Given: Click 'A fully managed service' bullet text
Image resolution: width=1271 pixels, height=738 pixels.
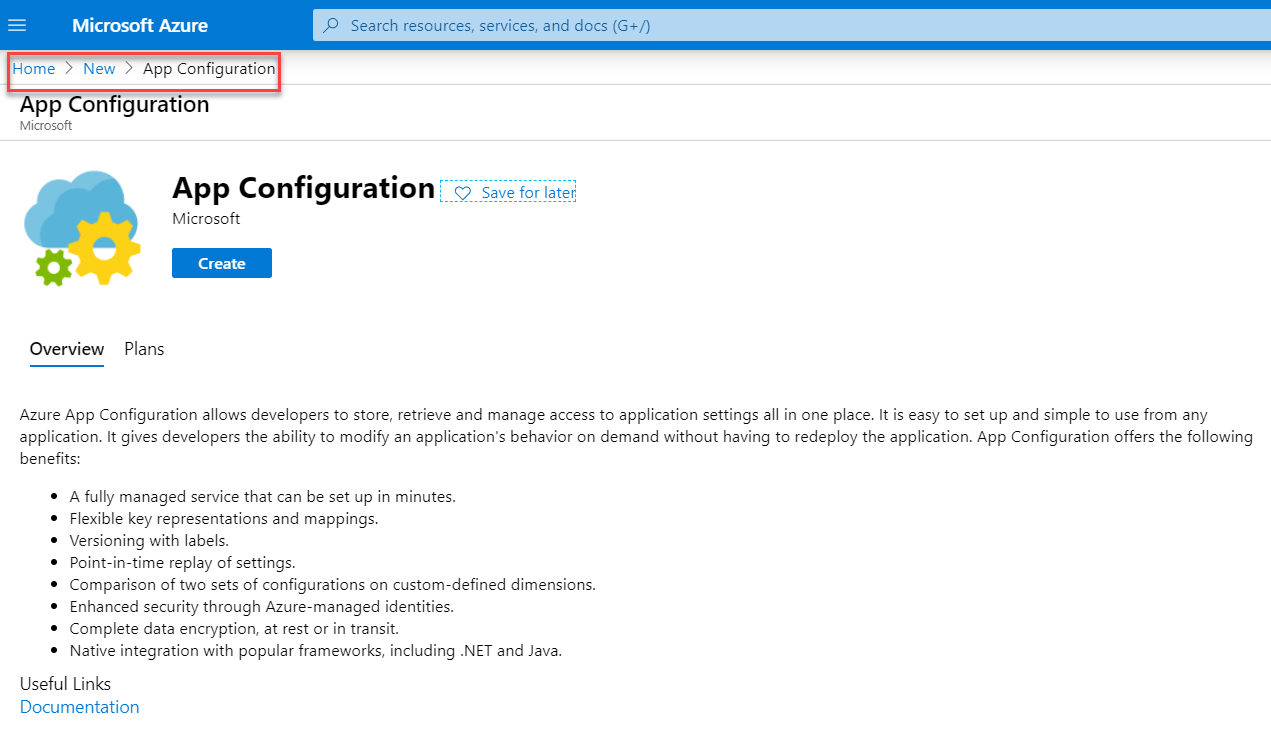Looking at the screenshot, I should click(x=263, y=497).
